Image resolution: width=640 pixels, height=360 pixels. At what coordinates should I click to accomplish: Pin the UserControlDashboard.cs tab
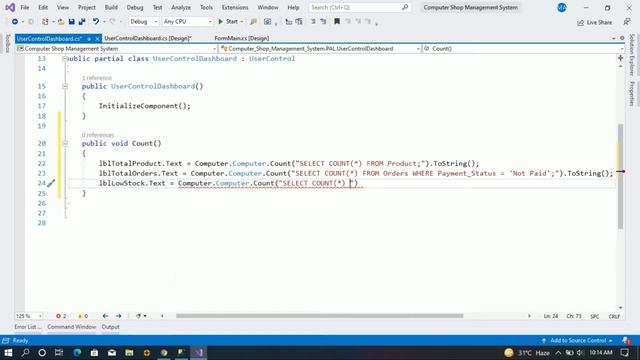[x=89, y=39]
